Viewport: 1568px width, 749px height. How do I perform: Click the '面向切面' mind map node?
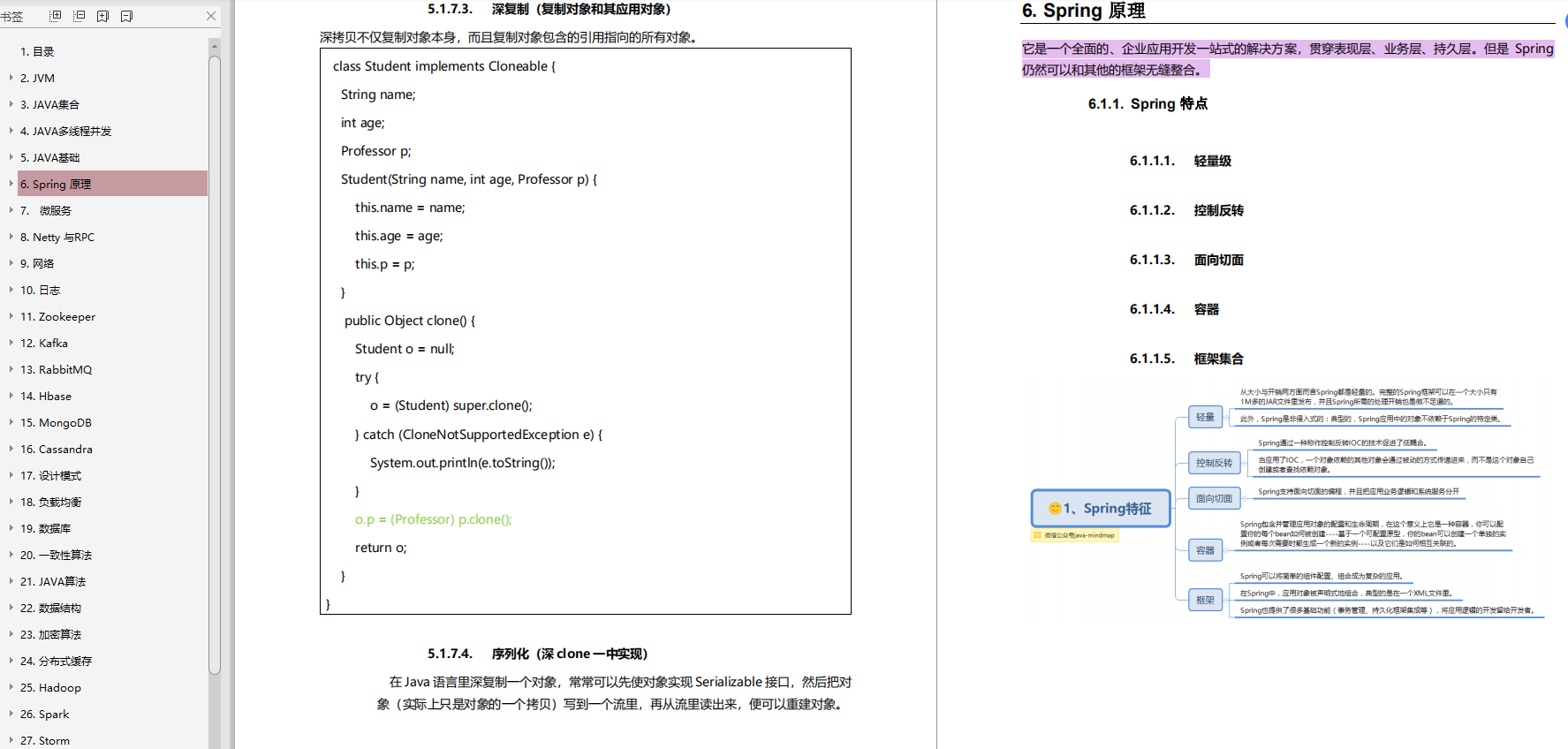point(1214,498)
